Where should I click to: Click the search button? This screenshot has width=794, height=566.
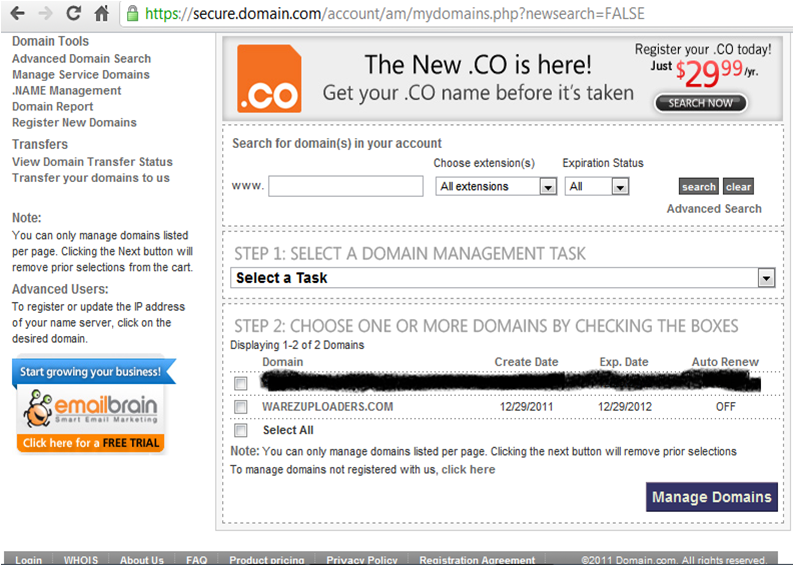point(698,187)
